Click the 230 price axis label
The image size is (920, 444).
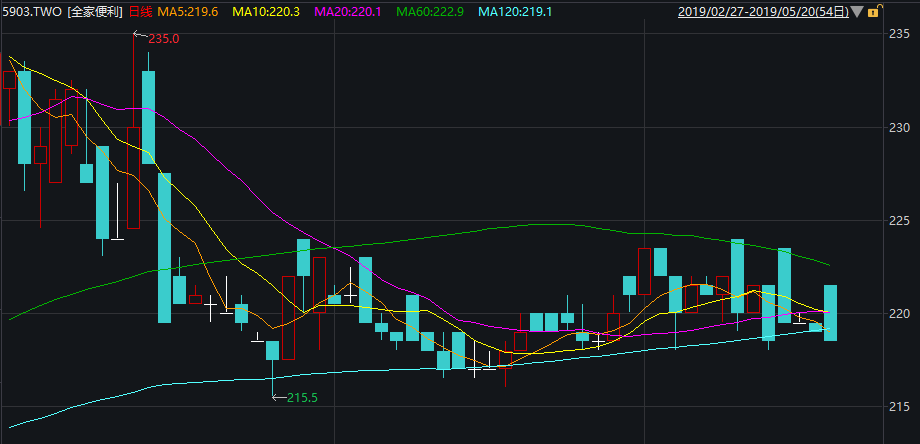(x=899, y=127)
